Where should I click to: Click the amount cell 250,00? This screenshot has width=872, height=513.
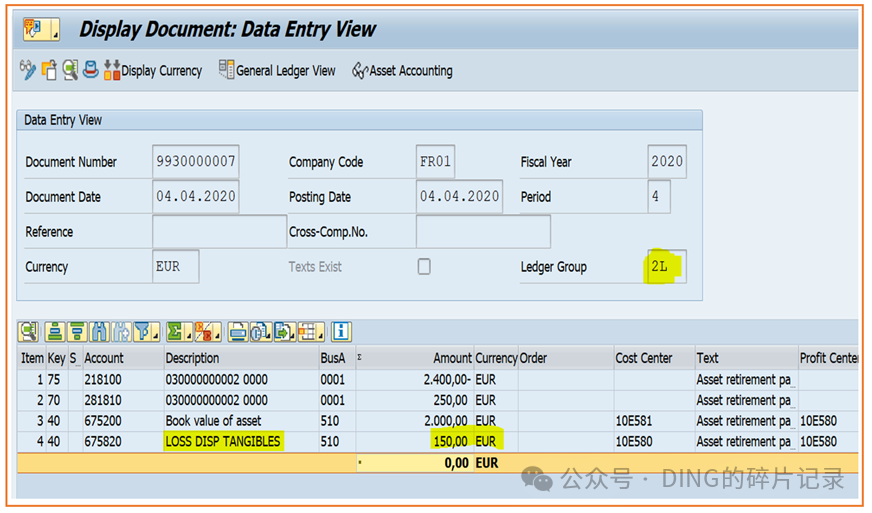[415, 400]
